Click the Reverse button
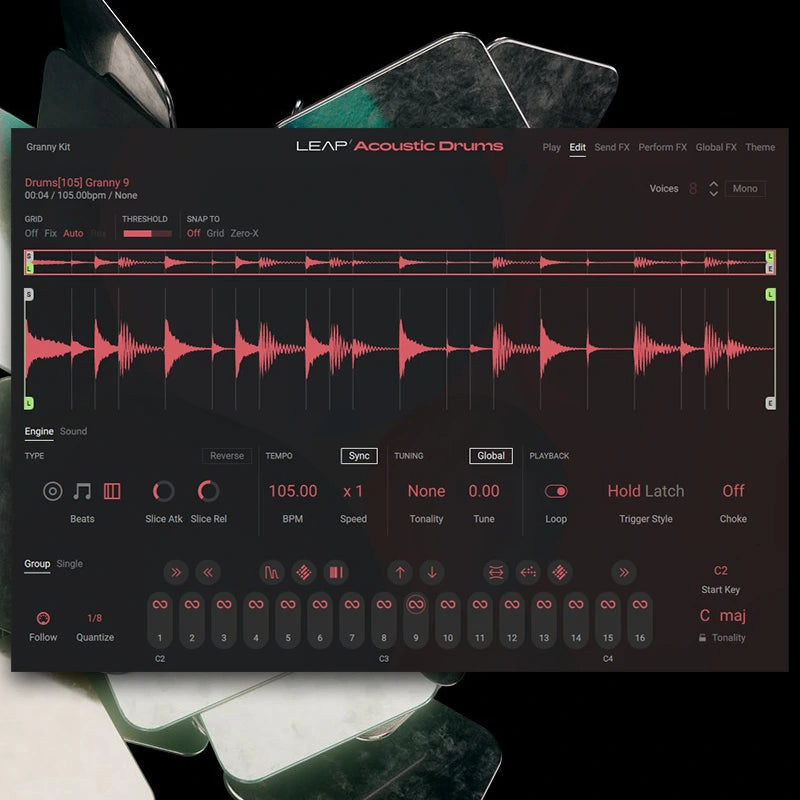Image resolution: width=800 pixels, height=800 pixels. (226, 456)
